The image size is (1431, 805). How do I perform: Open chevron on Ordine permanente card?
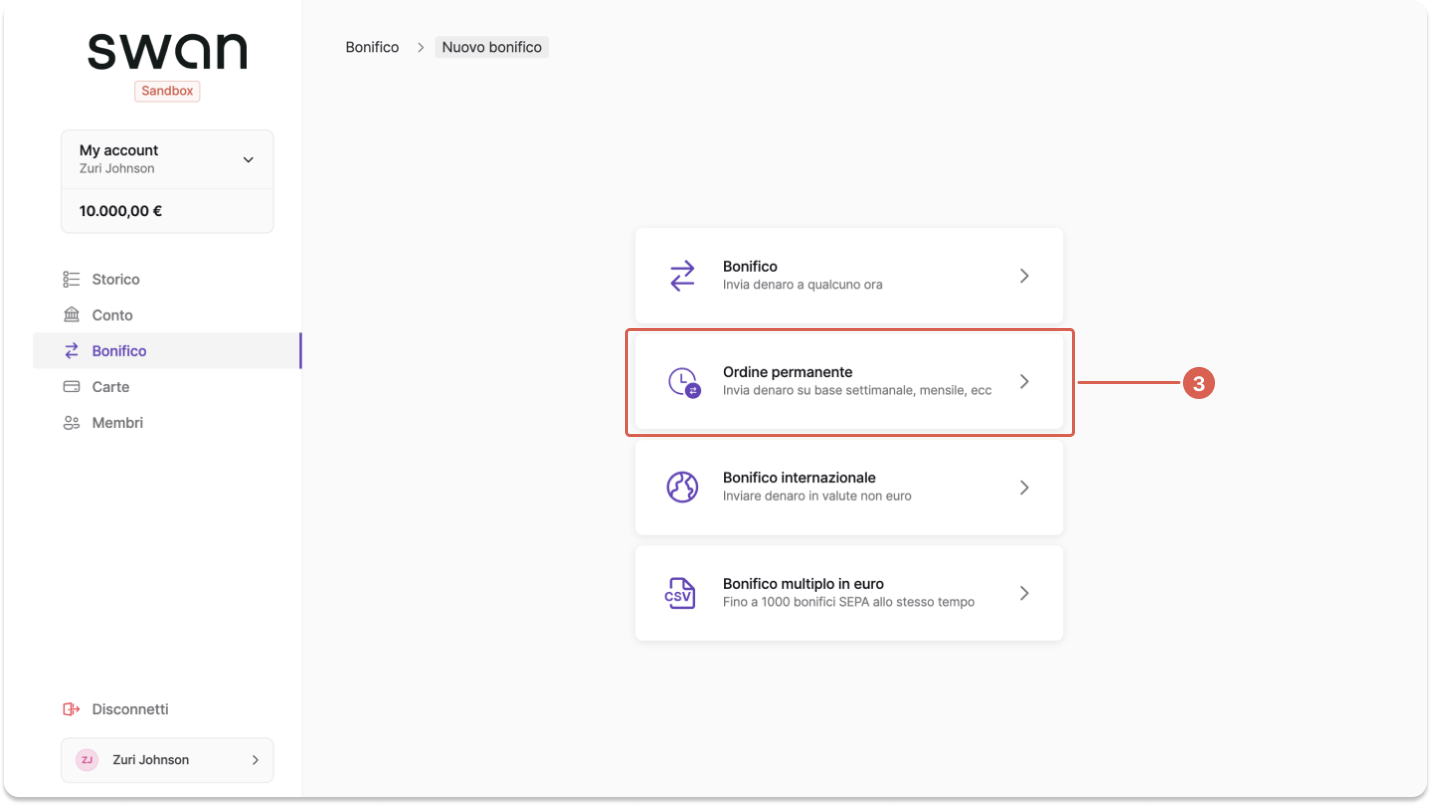1024,381
